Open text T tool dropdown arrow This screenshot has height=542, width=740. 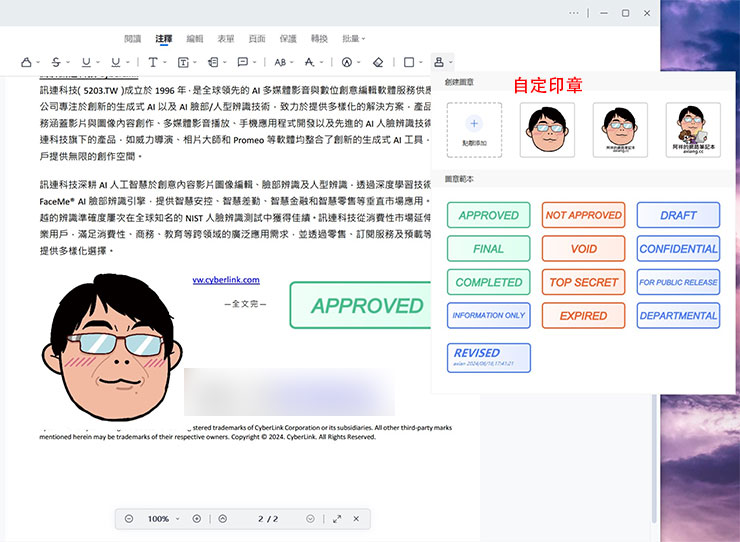[x=165, y=62]
